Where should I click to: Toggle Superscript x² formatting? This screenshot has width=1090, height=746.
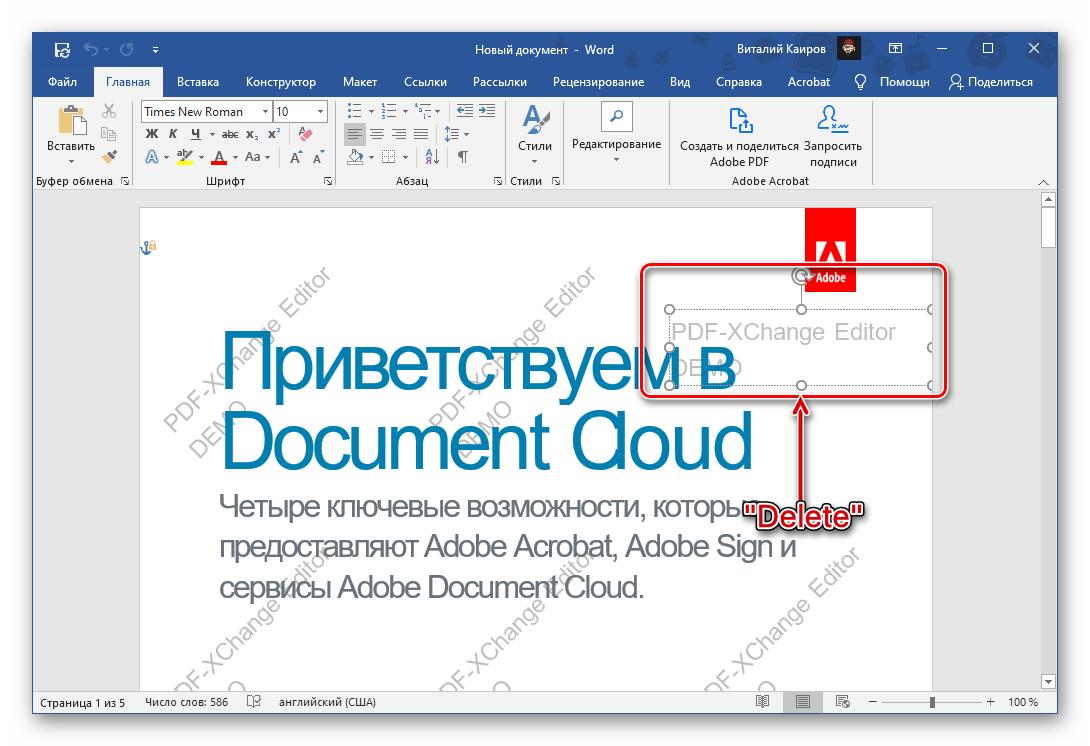tap(275, 133)
